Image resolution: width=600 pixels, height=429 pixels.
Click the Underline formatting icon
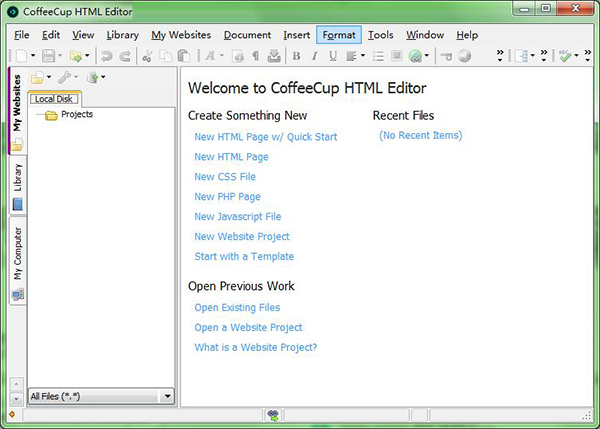pos(332,56)
